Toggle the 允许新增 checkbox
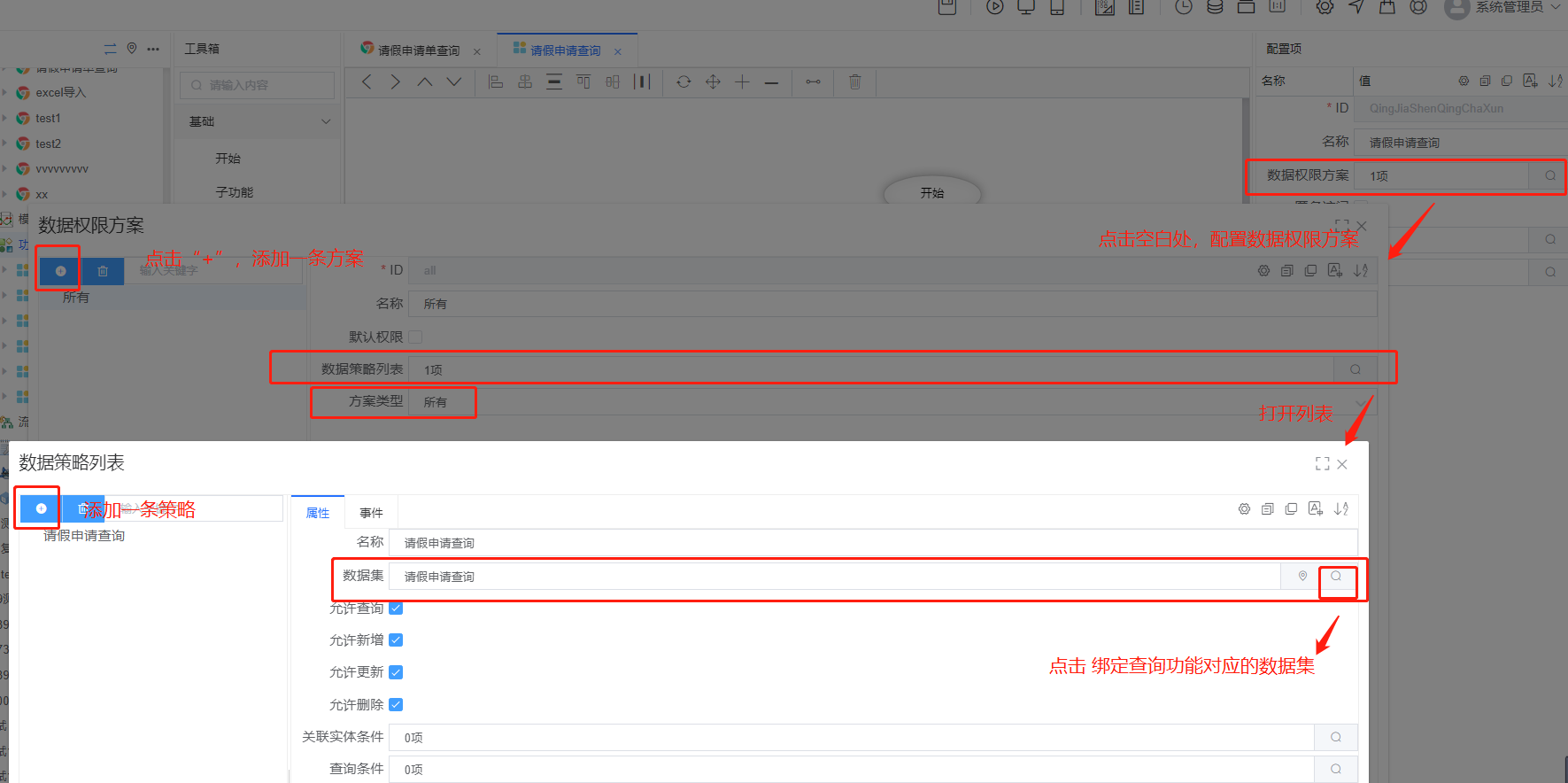 click(396, 640)
